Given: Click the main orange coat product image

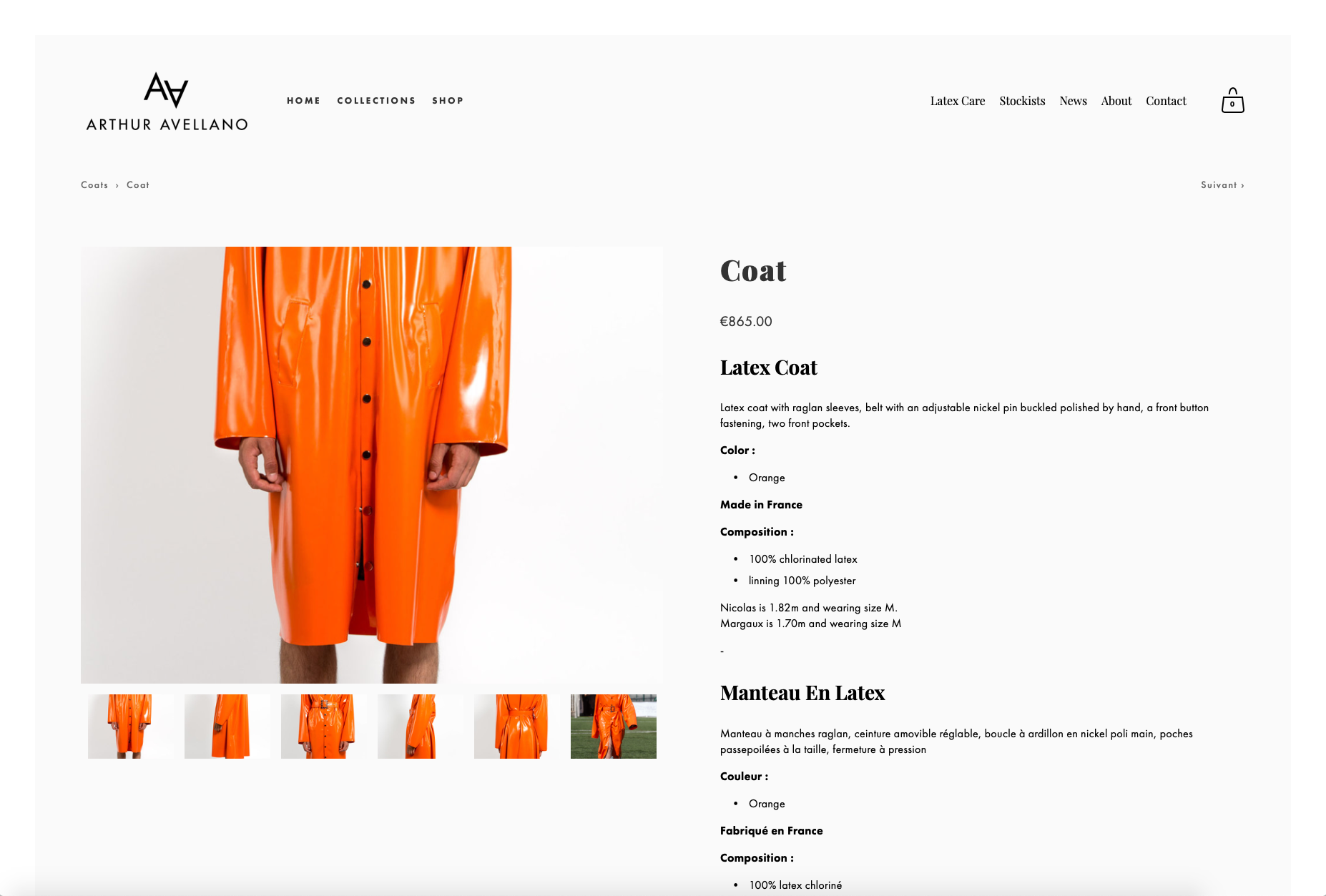Looking at the screenshot, I should pyautogui.click(x=371, y=465).
